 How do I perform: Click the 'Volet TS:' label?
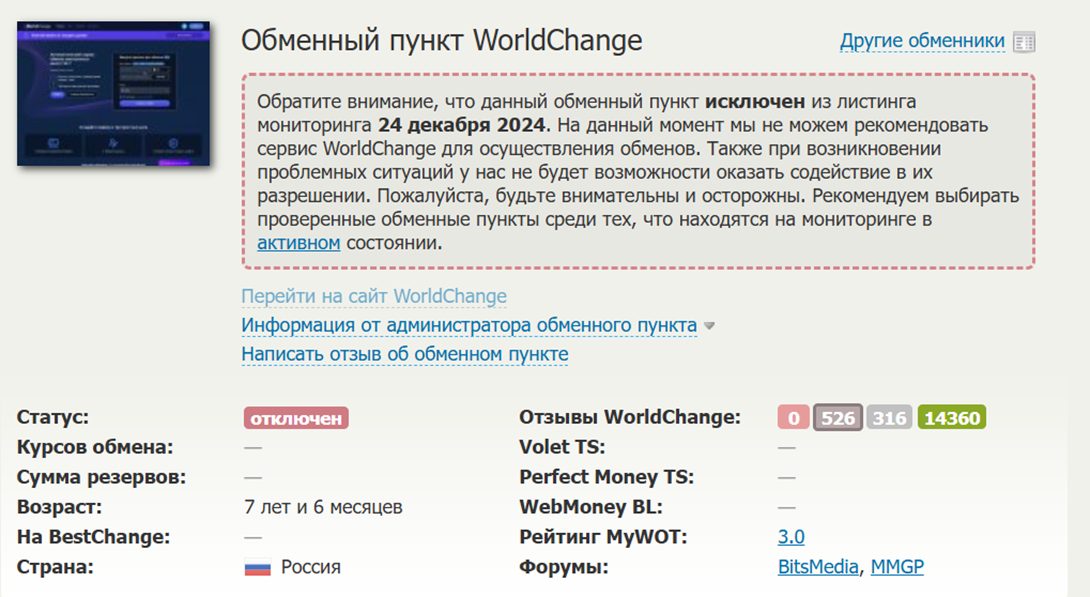click(x=562, y=448)
